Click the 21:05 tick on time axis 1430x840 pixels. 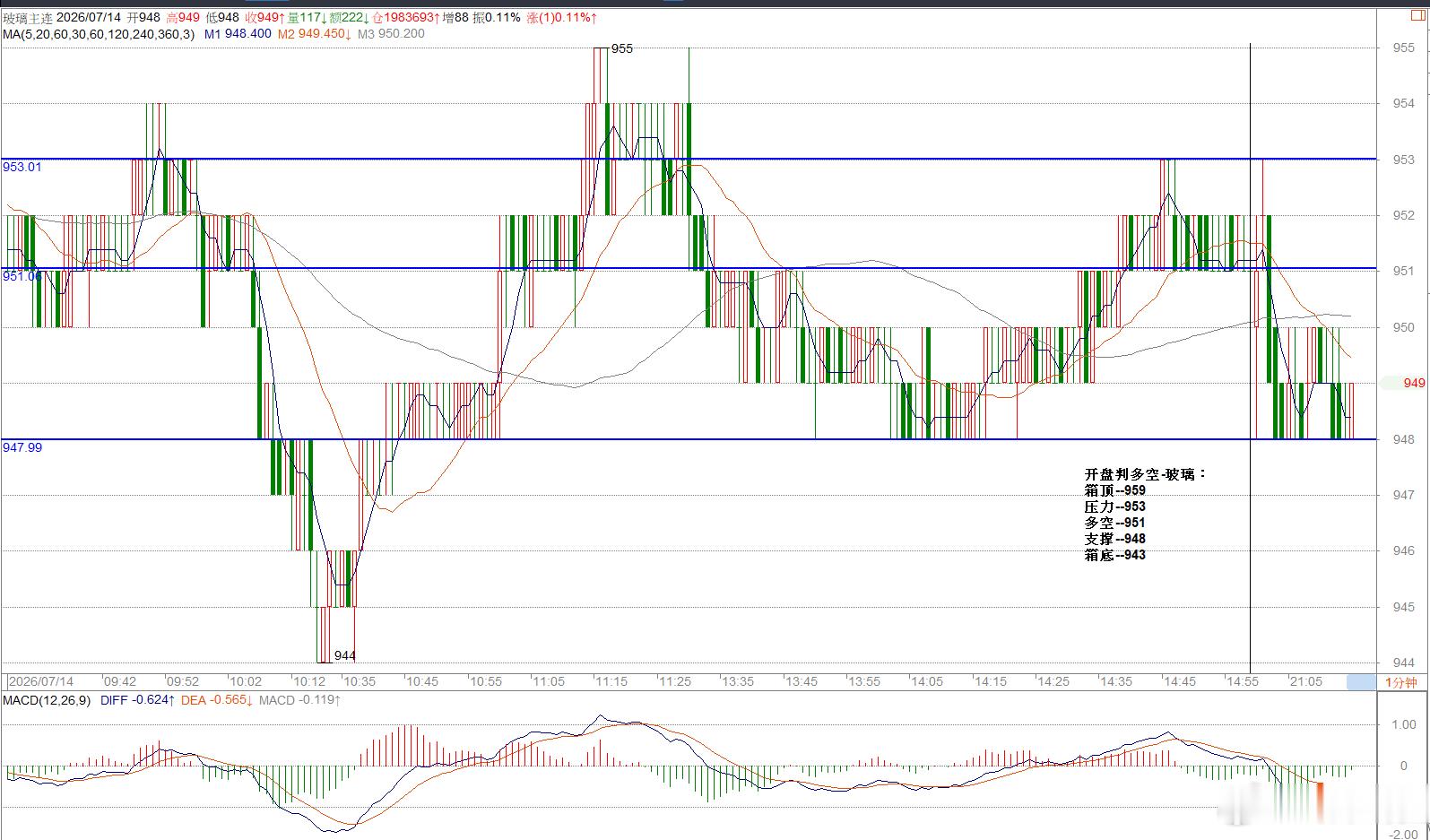point(1306,682)
